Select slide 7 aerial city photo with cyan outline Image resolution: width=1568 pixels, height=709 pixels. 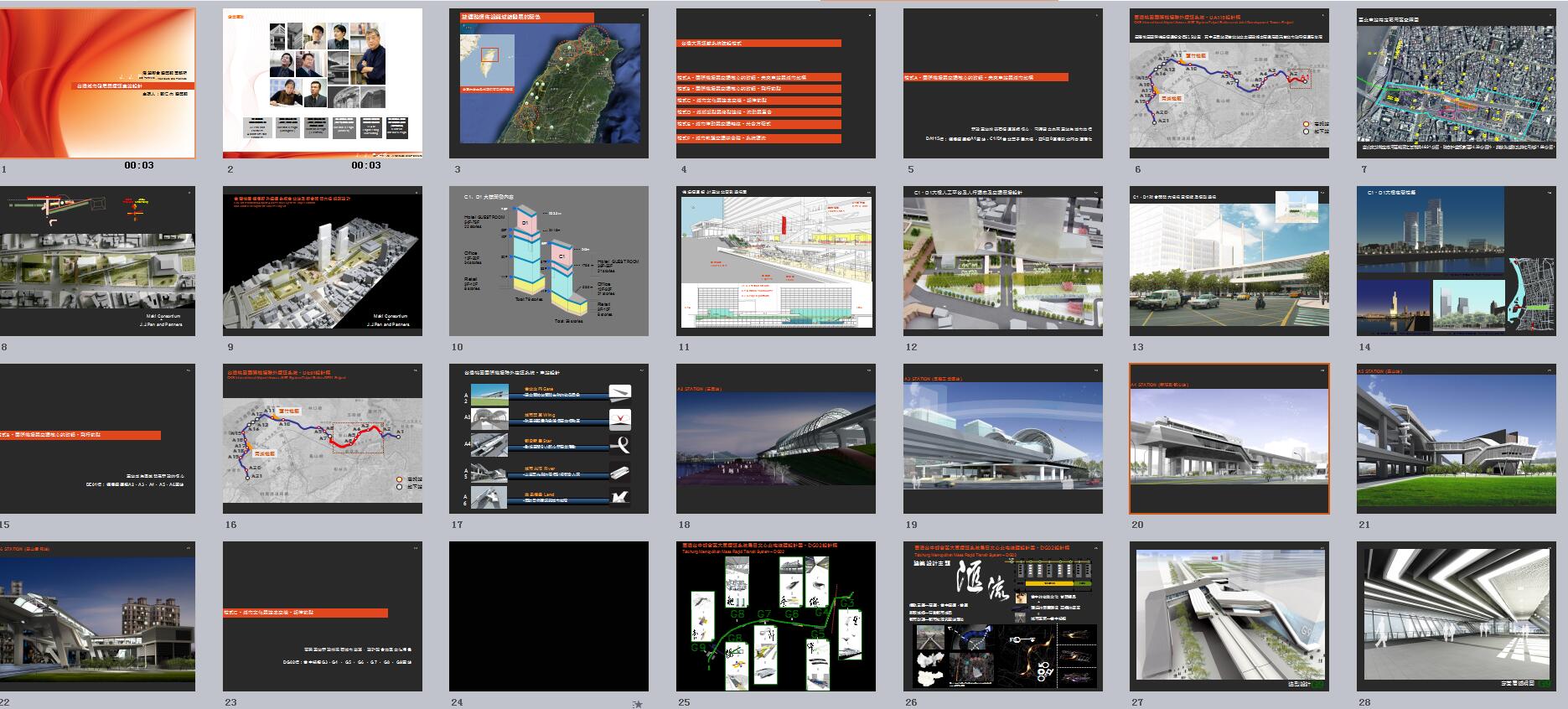click(x=1457, y=83)
